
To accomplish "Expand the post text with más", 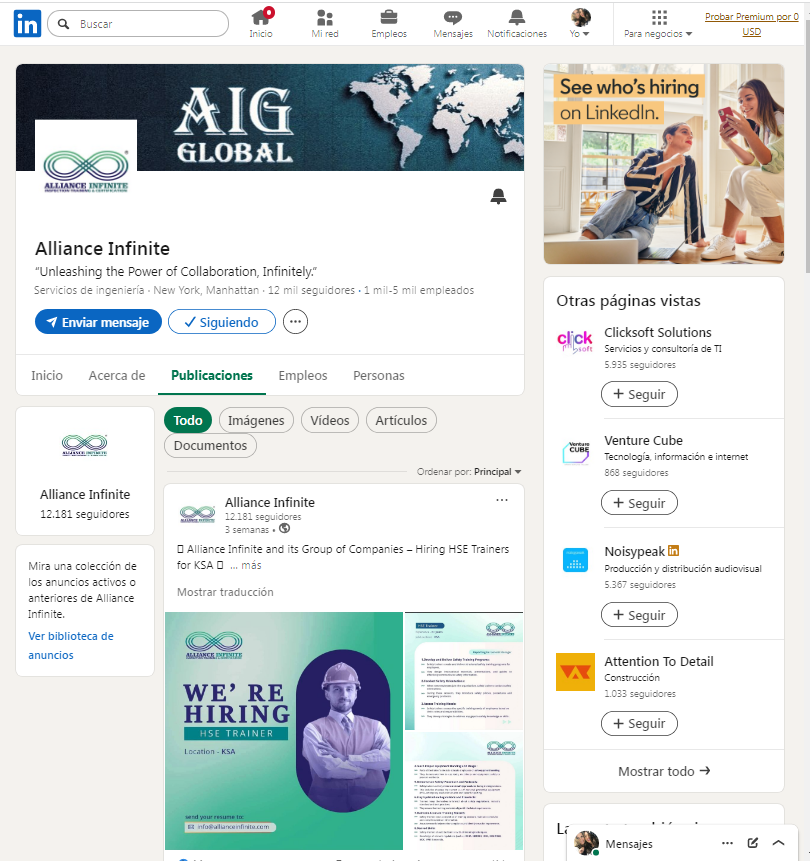I will (252, 565).
